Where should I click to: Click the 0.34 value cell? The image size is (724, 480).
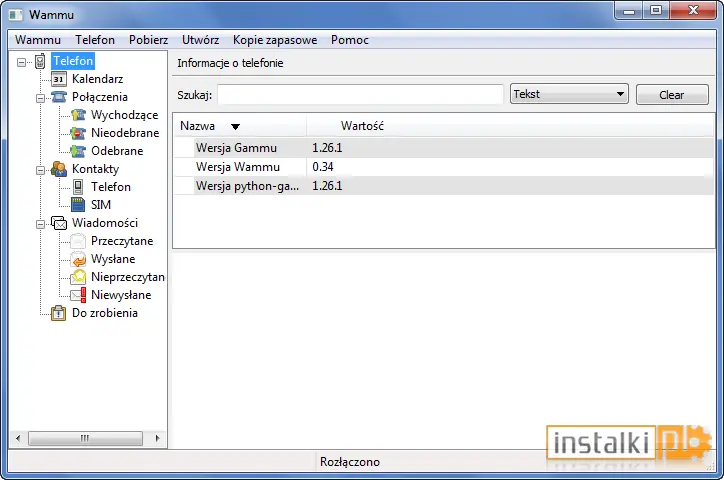323,167
